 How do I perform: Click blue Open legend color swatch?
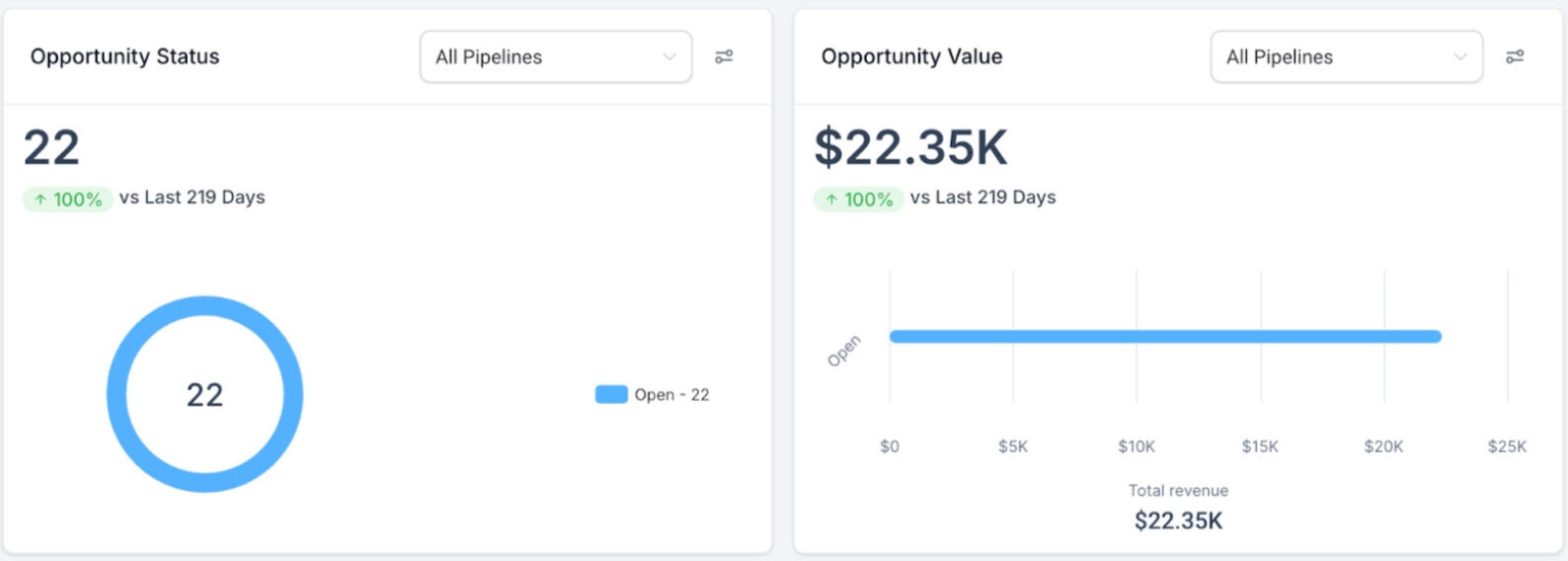tap(611, 395)
